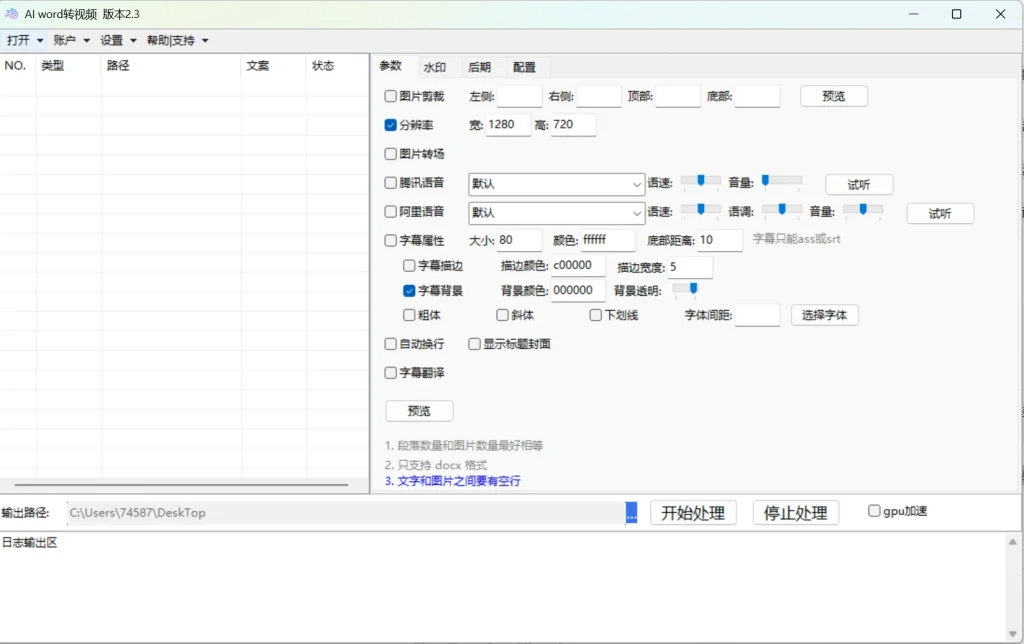Adjust 阿里语音 语调 slider
1024x644 pixels.
[782, 210]
